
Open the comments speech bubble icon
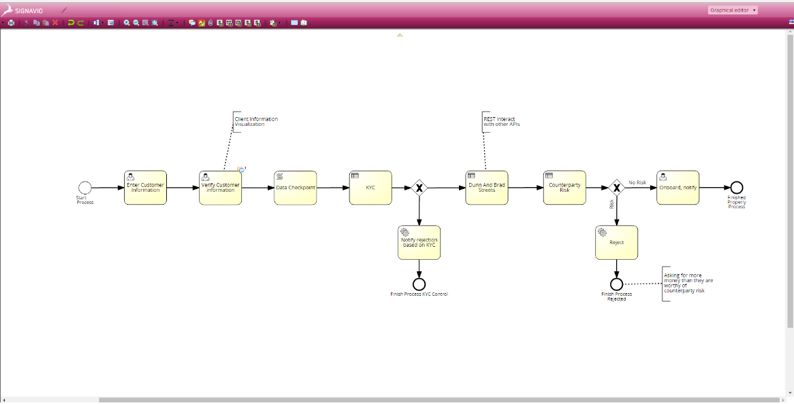[192, 23]
